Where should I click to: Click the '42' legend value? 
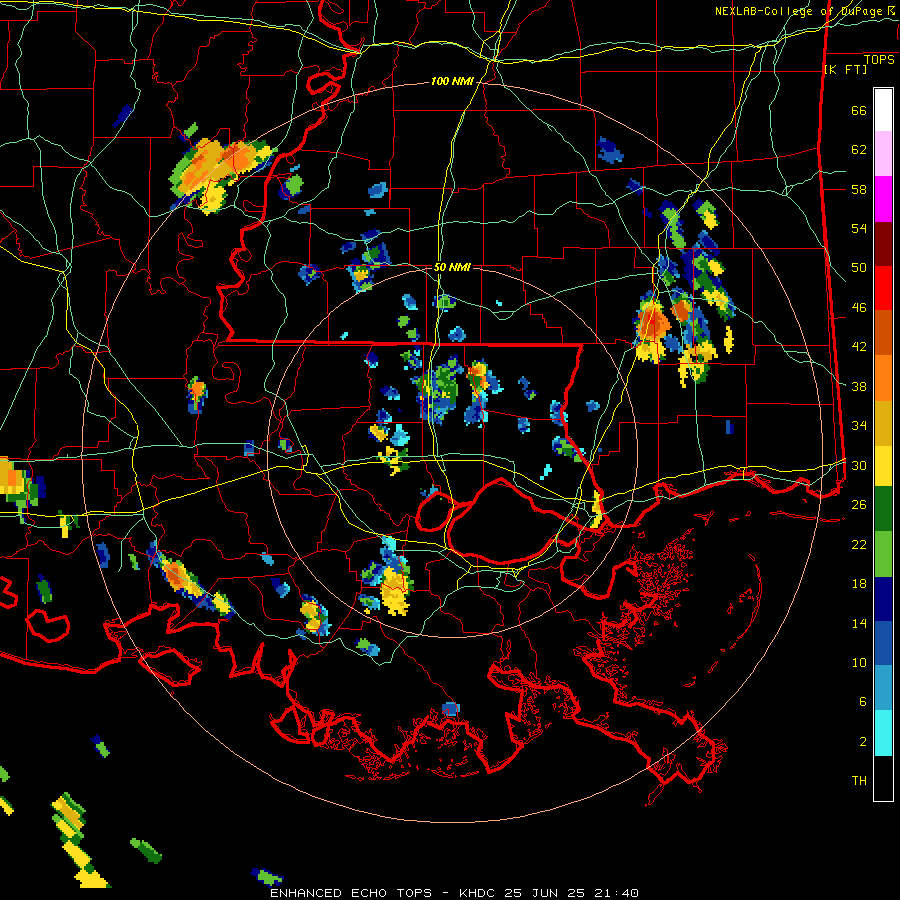(x=859, y=347)
